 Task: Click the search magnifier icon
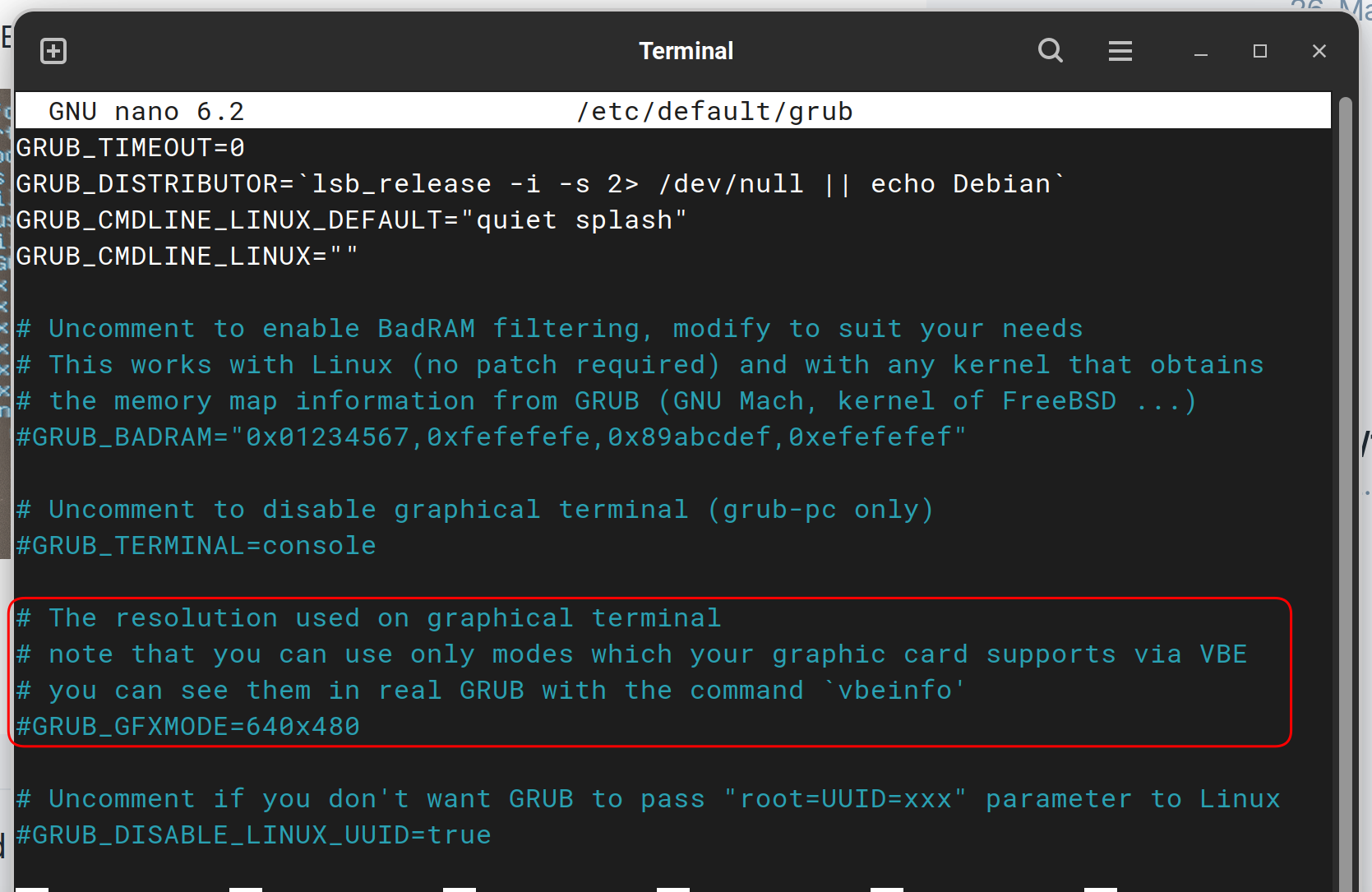pyautogui.click(x=1050, y=51)
